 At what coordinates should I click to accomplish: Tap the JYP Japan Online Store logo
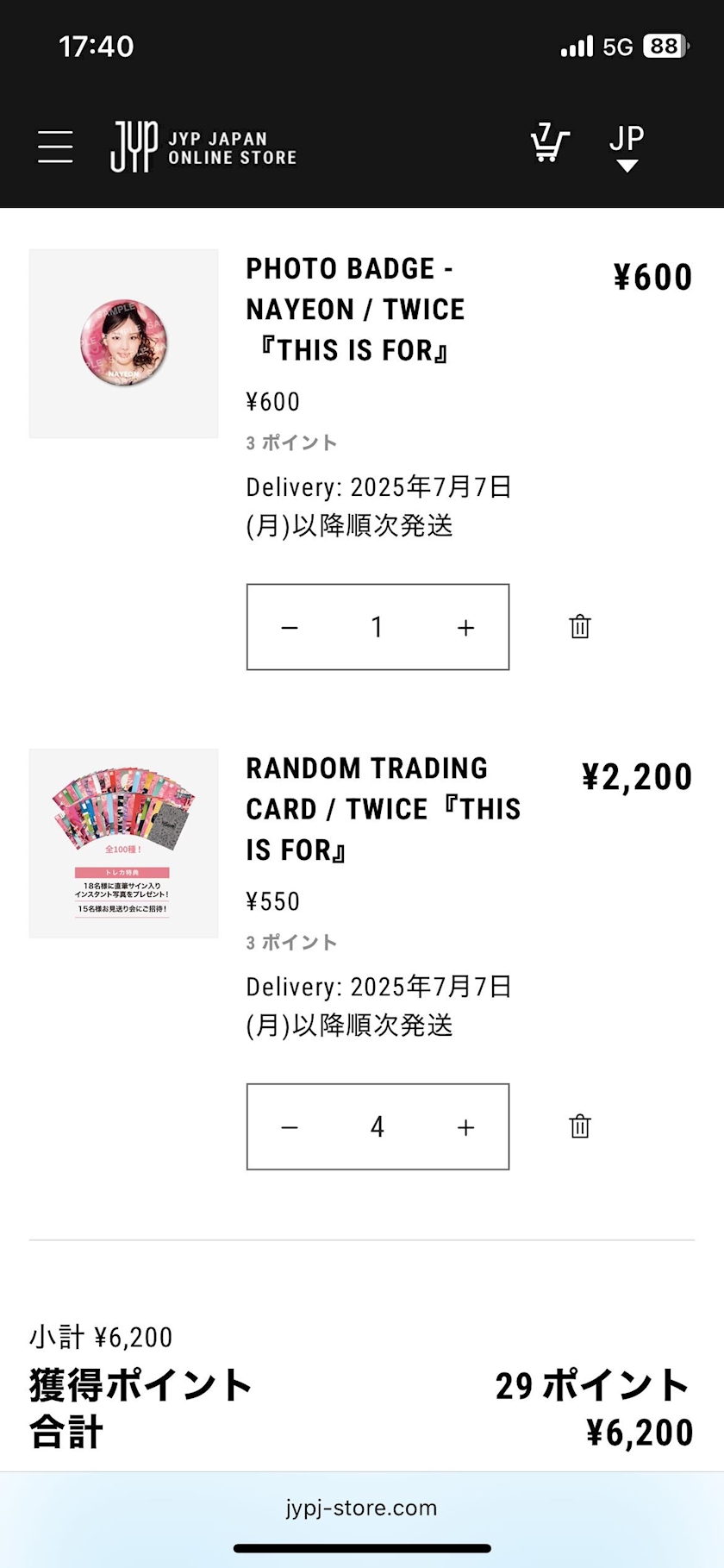point(203,147)
